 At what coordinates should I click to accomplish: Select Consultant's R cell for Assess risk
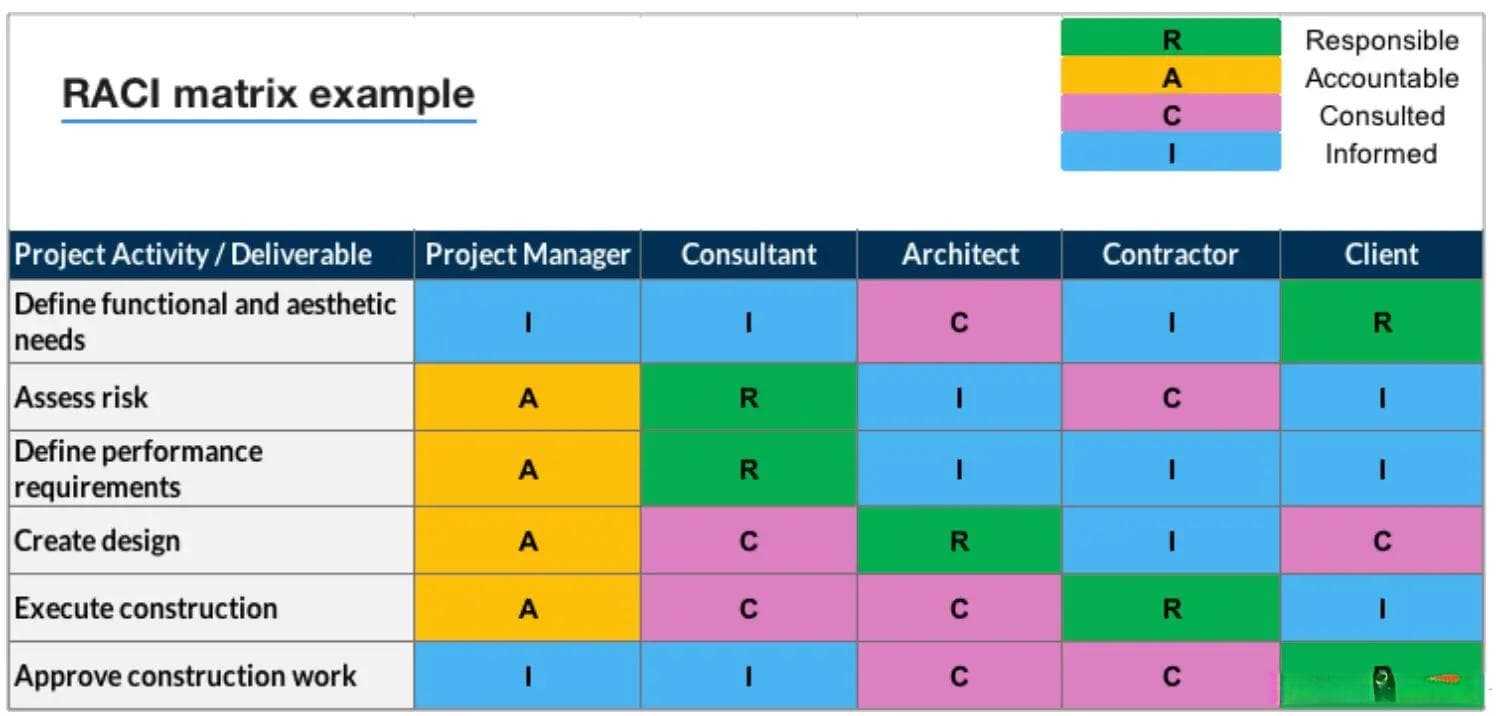[749, 397]
